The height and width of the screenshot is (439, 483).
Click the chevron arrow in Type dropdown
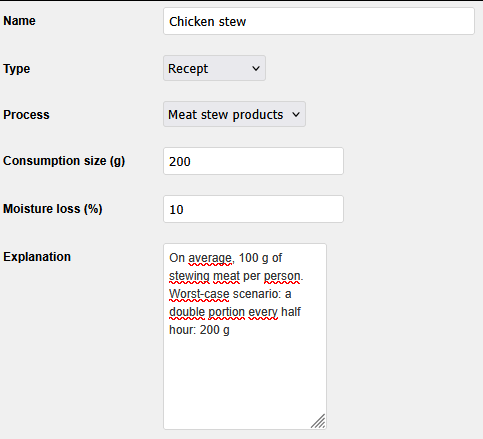click(x=256, y=69)
